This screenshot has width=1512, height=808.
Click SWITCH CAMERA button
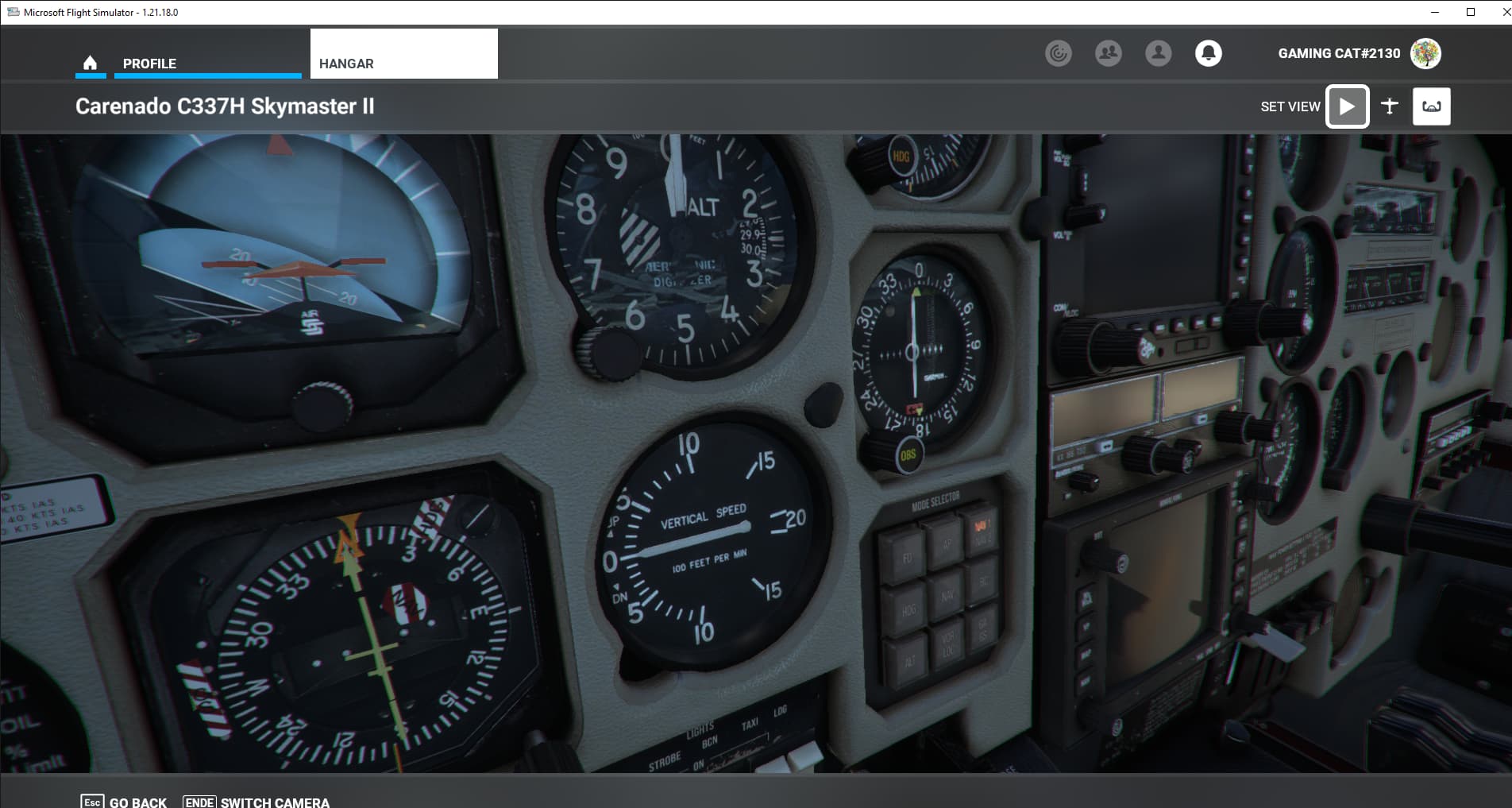[x=256, y=802]
